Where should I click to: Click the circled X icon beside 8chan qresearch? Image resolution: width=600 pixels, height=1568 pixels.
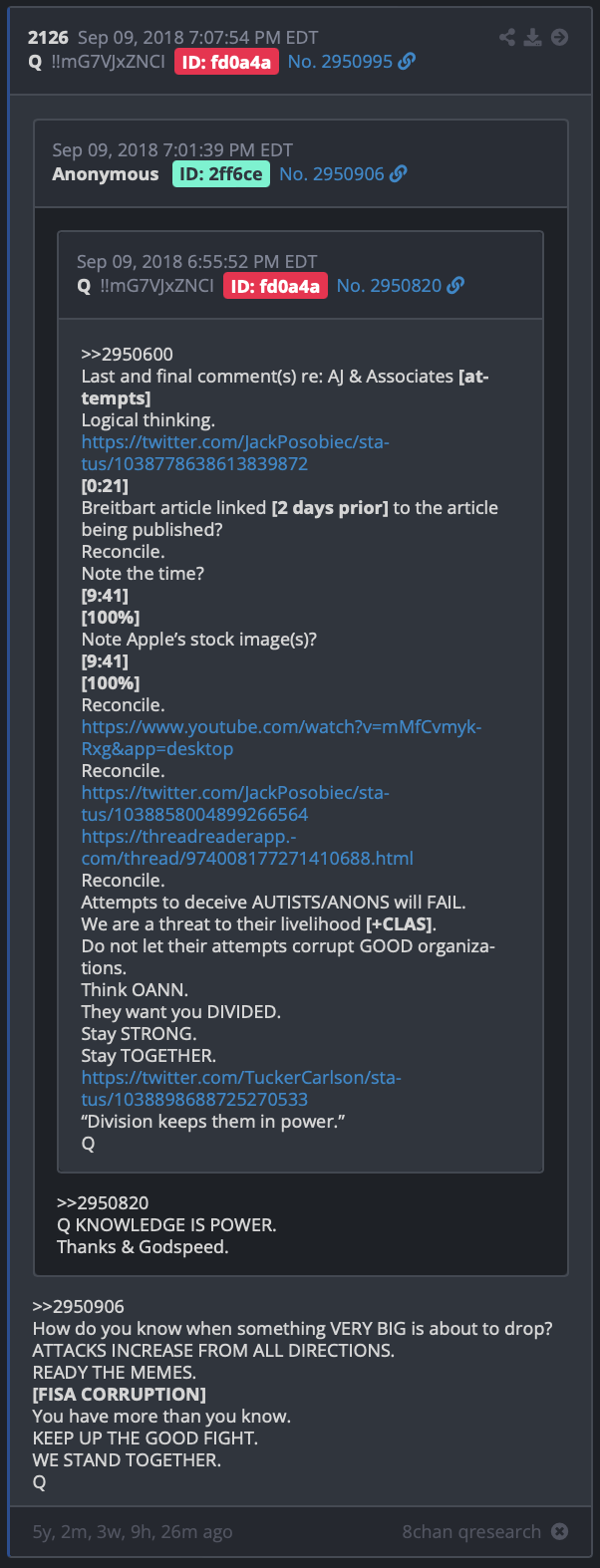[x=560, y=1531]
